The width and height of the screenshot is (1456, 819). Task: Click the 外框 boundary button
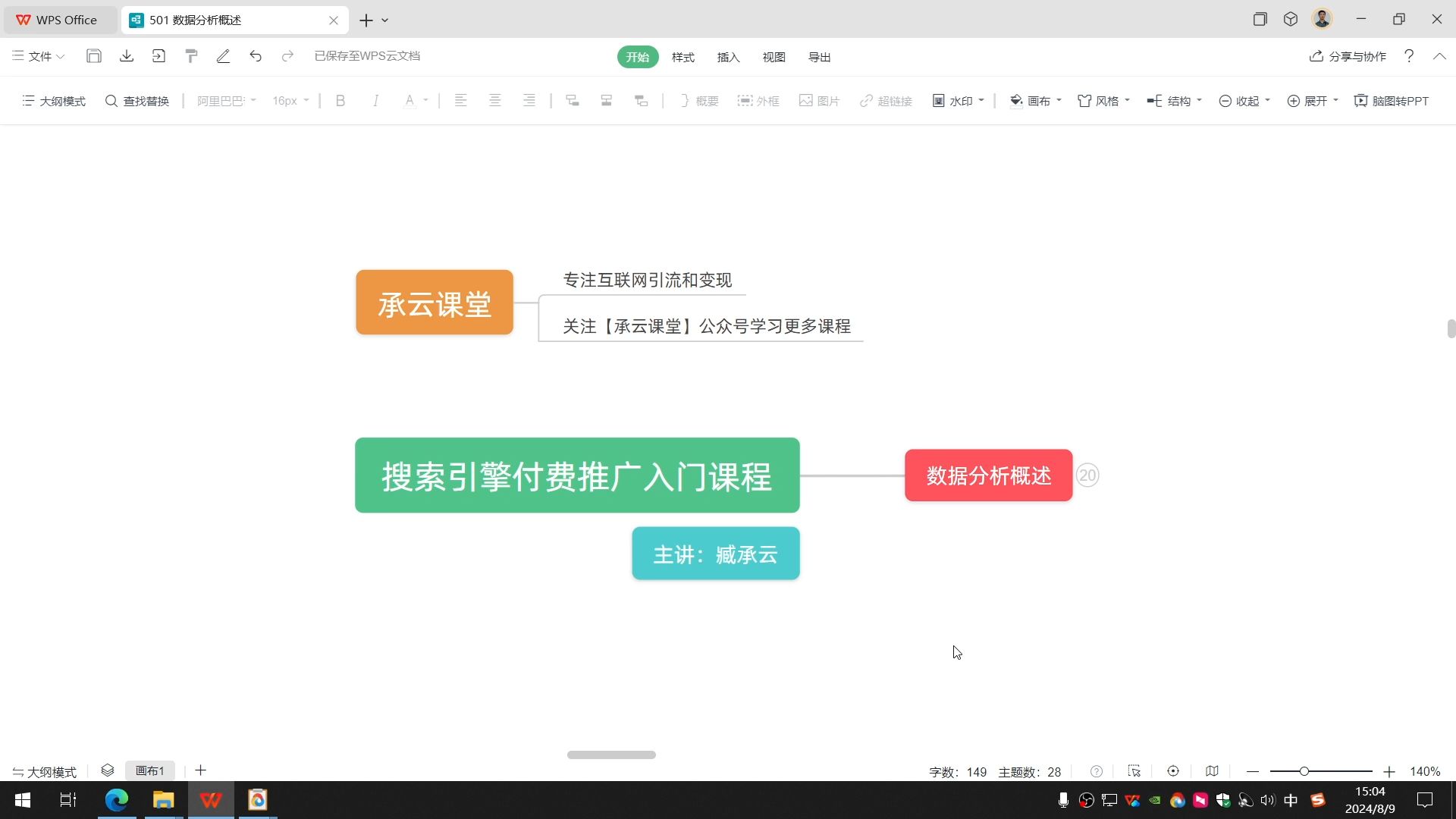click(758, 101)
